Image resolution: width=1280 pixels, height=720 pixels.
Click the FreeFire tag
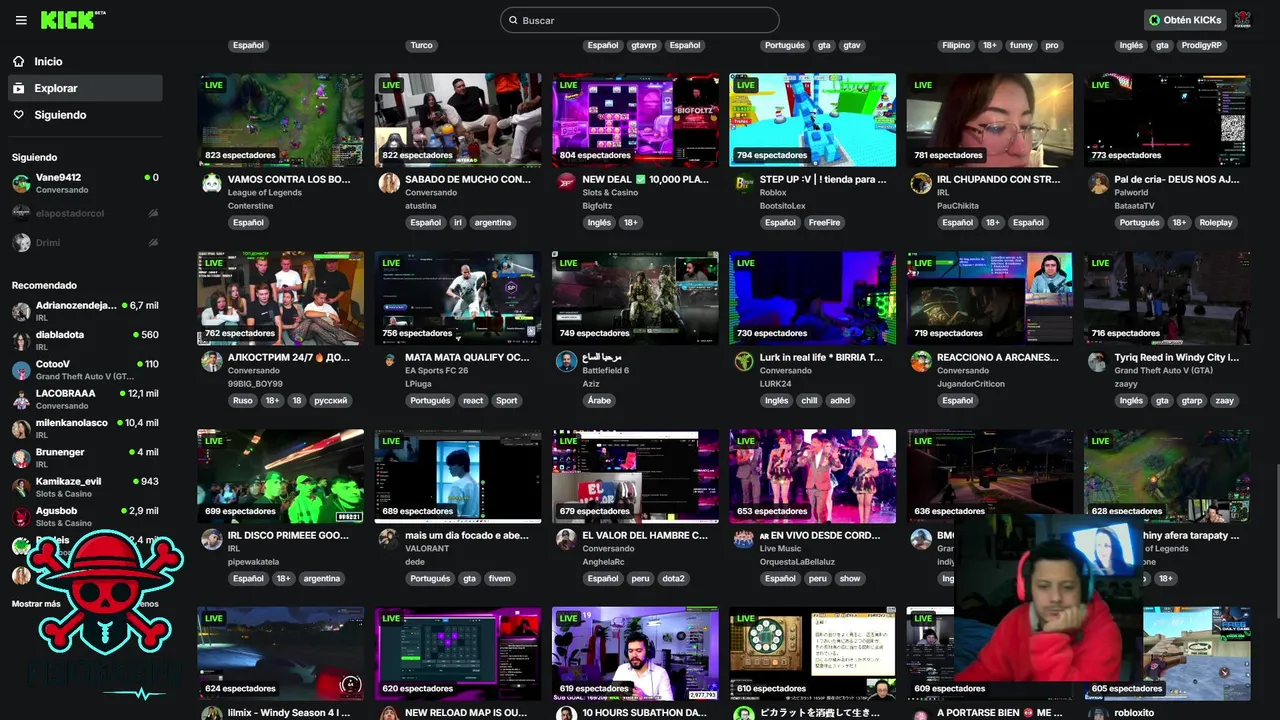point(825,223)
